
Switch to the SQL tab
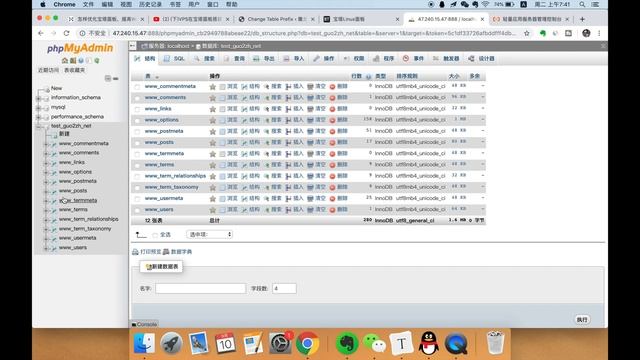(x=174, y=59)
